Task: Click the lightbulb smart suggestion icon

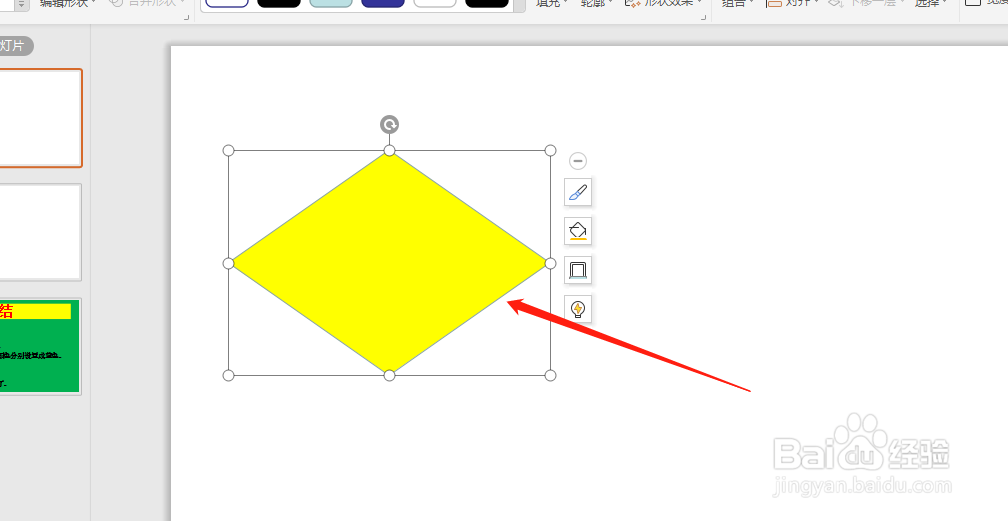Action: click(x=578, y=309)
